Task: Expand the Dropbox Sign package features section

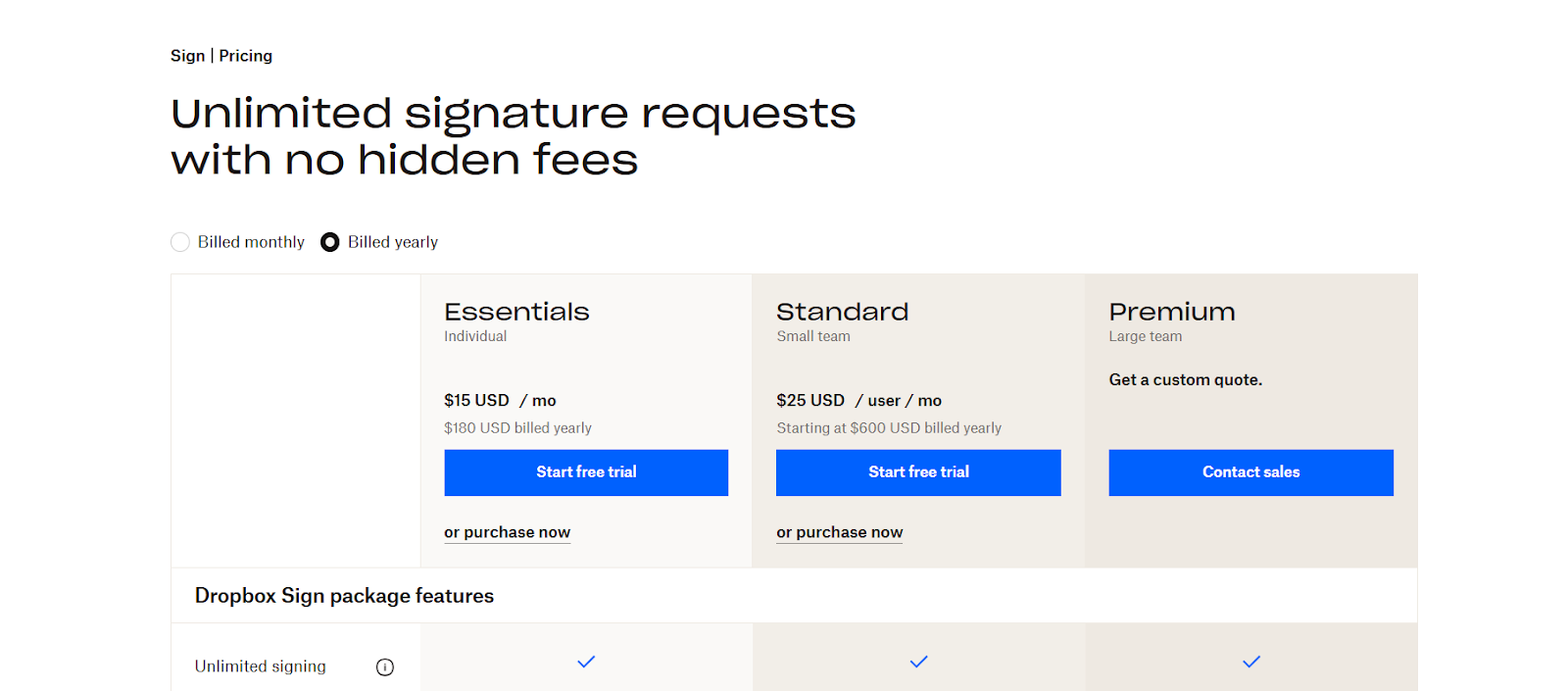Action: click(x=344, y=595)
